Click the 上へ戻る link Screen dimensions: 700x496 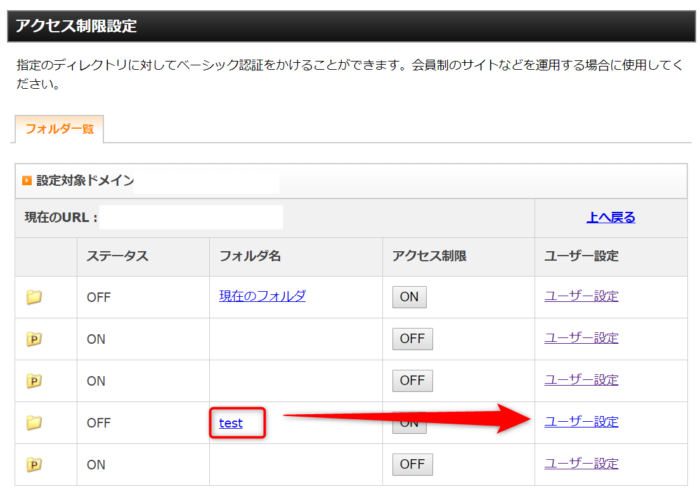point(610,217)
